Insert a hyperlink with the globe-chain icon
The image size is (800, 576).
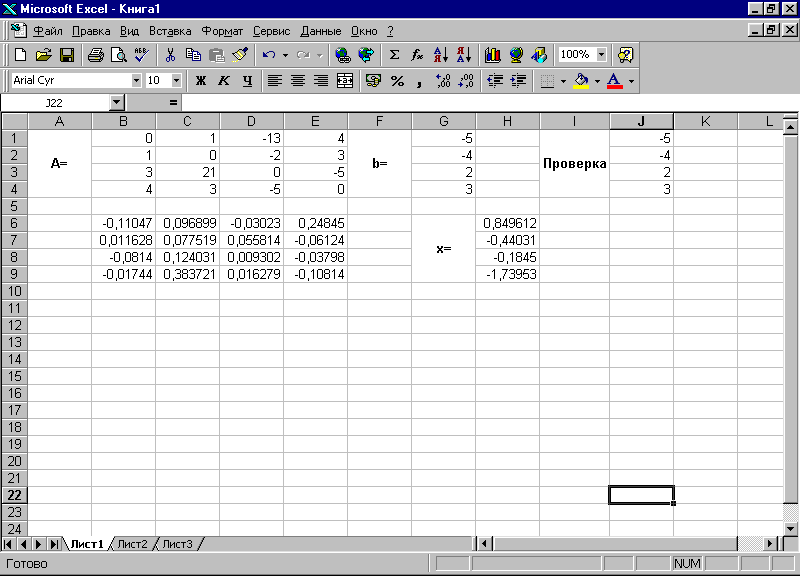pos(342,55)
